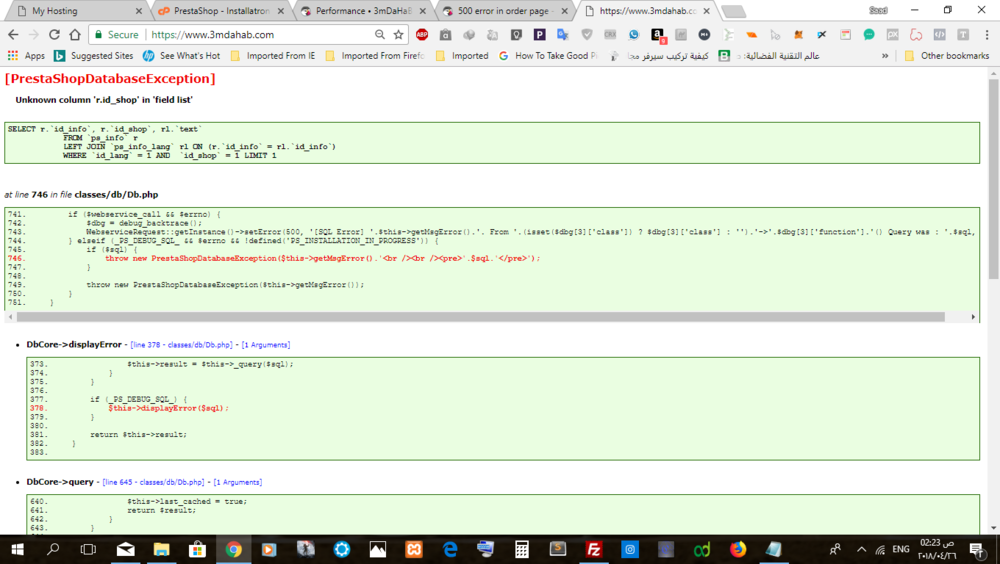Open Imported From IE bookmarks folder
Viewport: 1000px width, 564px height.
(x=272, y=56)
